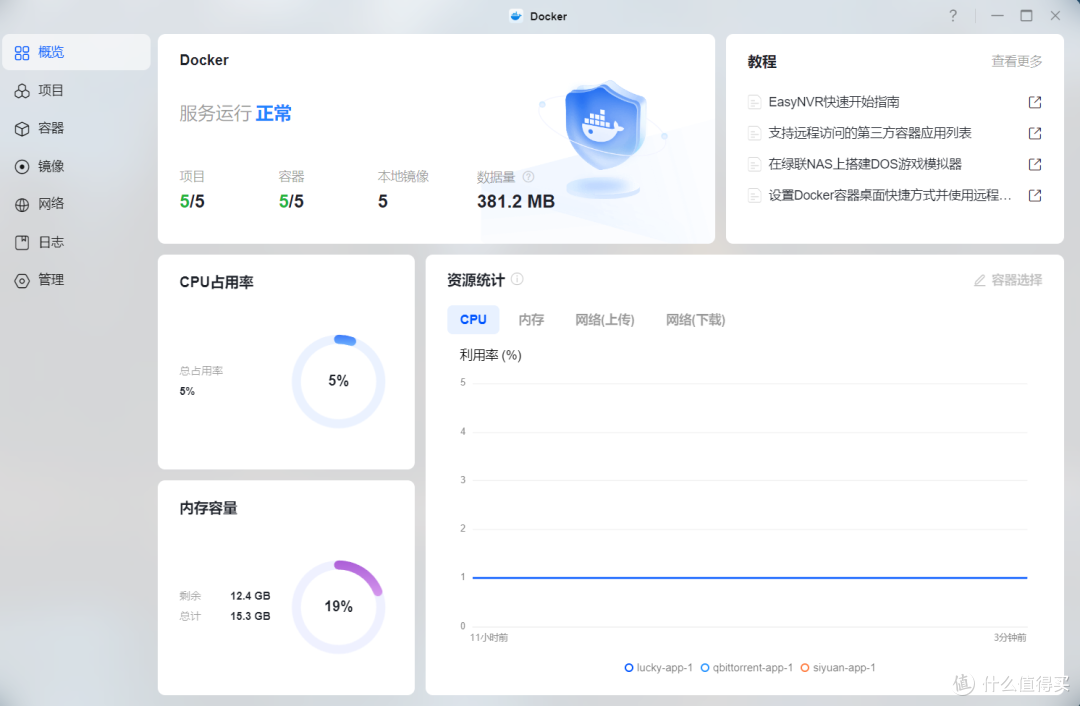Viewport: 1080px width, 706px height.
Task: Open the 概览 overview sidebar item
Action: pos(76,52)
